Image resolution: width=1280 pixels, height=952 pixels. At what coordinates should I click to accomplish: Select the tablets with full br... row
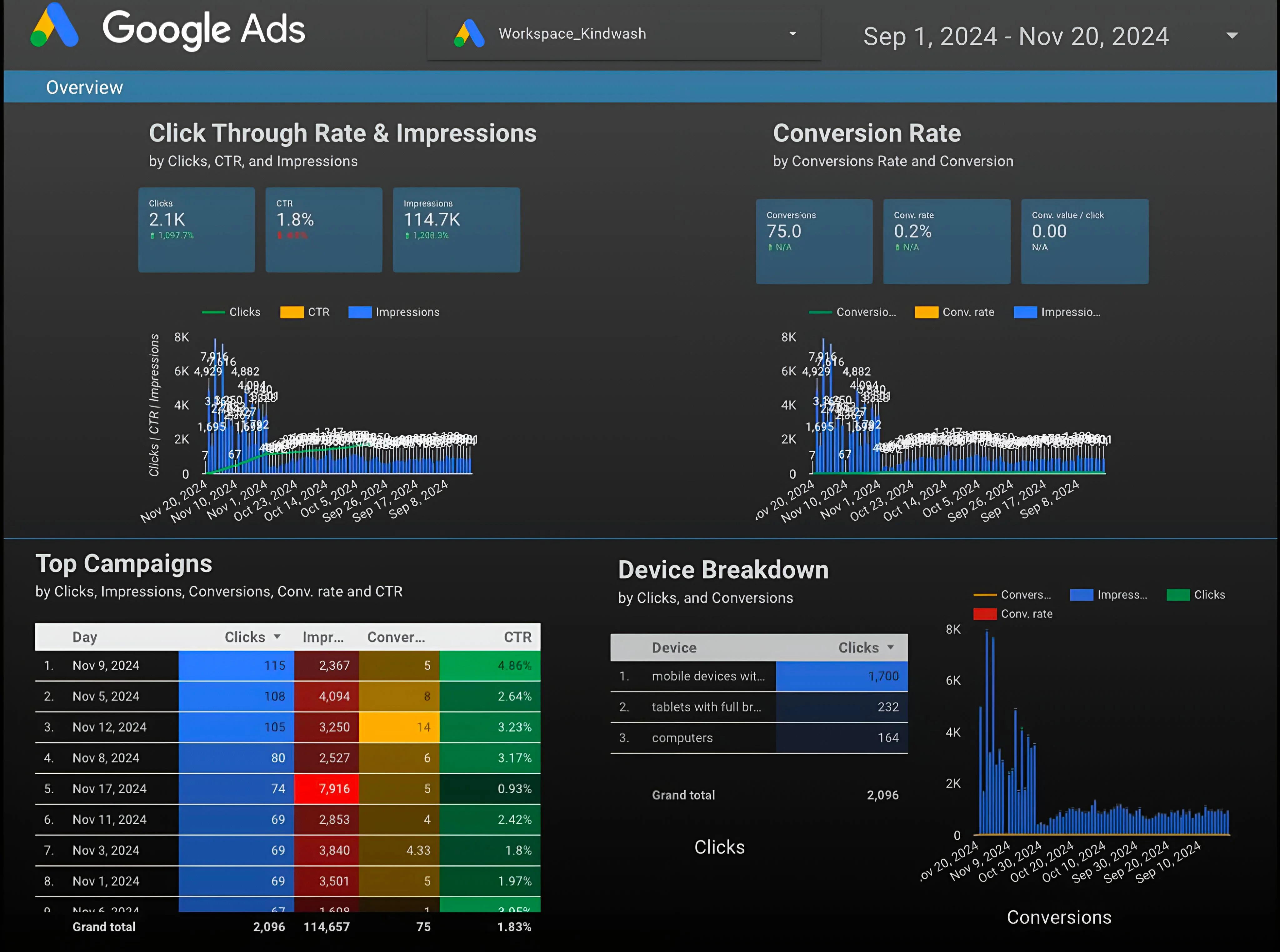[759, 707]
